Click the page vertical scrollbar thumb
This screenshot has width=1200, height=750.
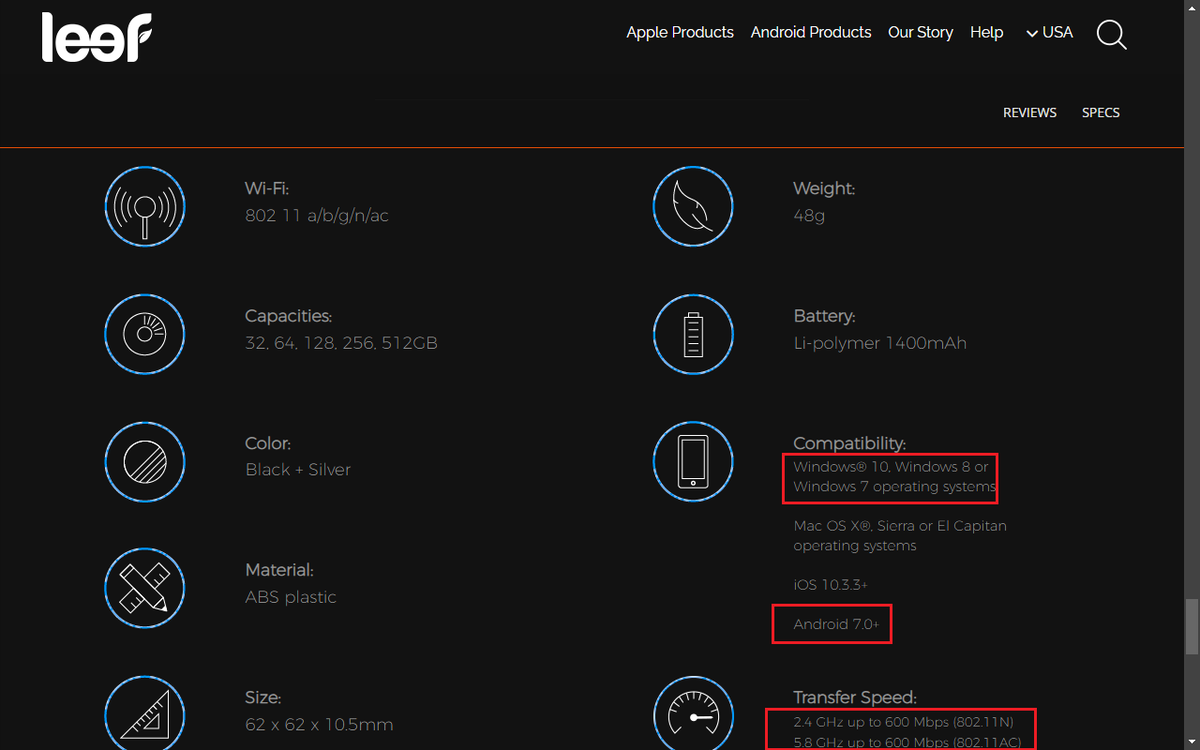pos(1191,626)
